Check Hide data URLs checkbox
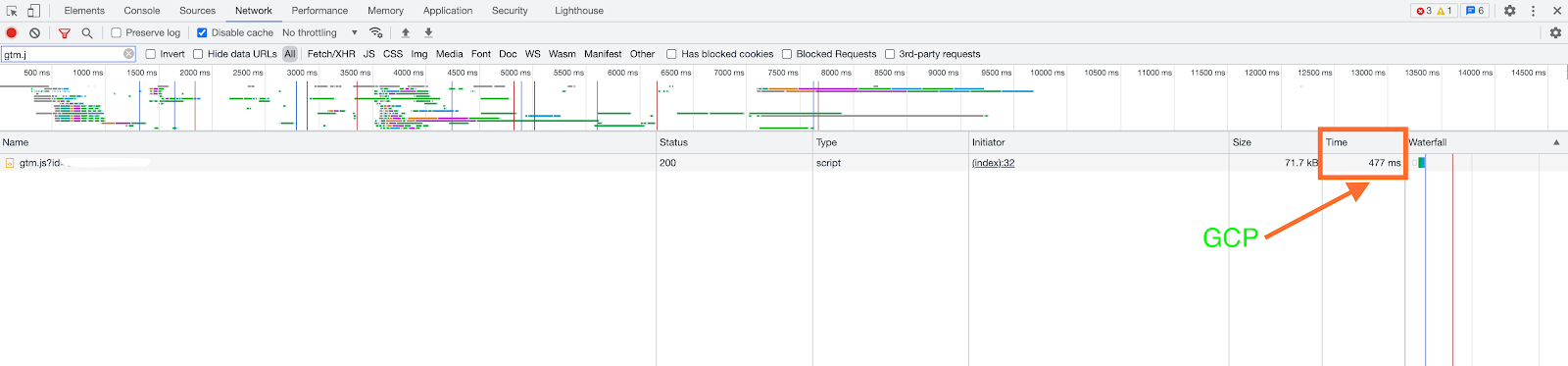1568x366 pixels. 198,54
